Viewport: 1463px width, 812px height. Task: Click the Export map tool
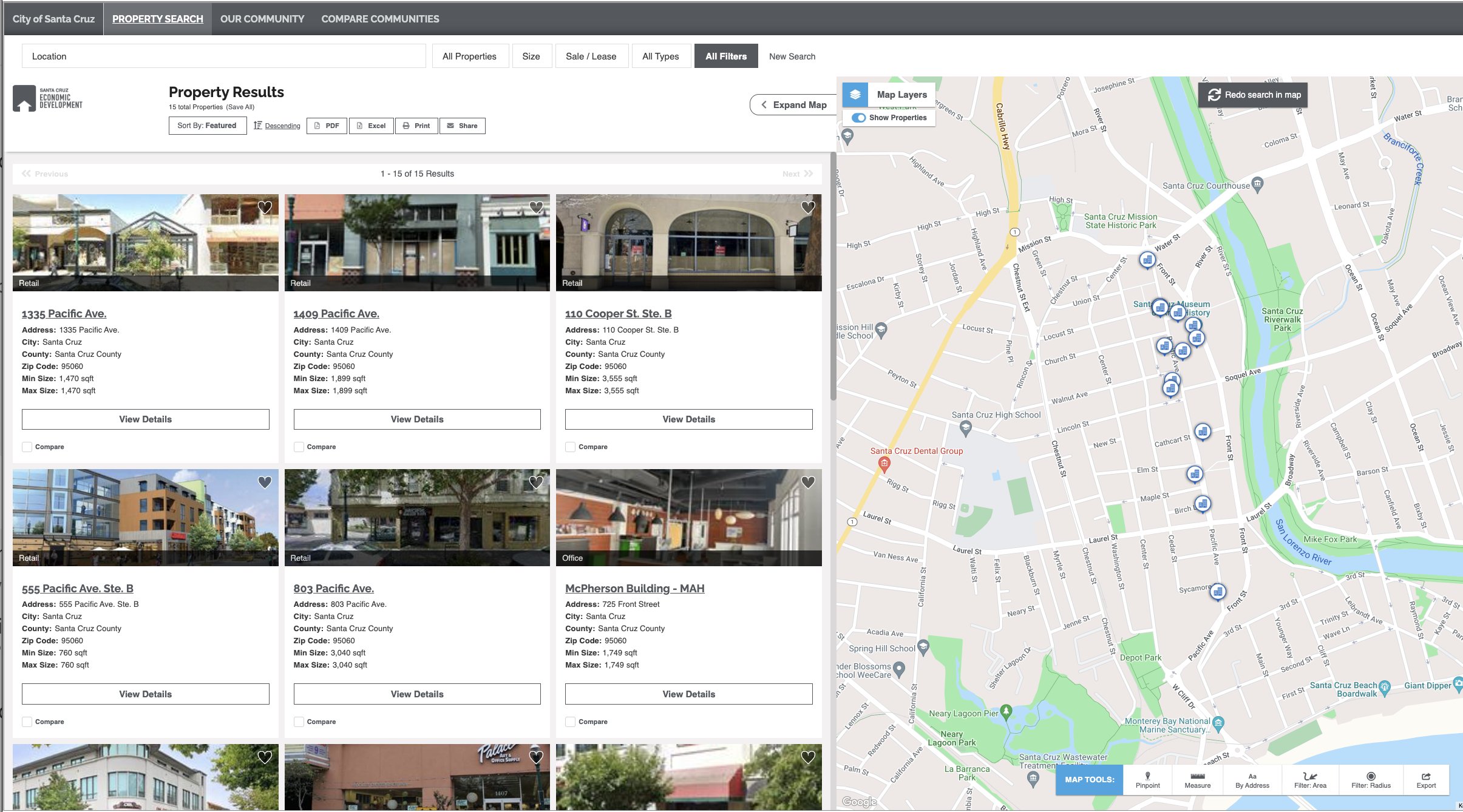pyautogui.click(x=1426, y=780)
